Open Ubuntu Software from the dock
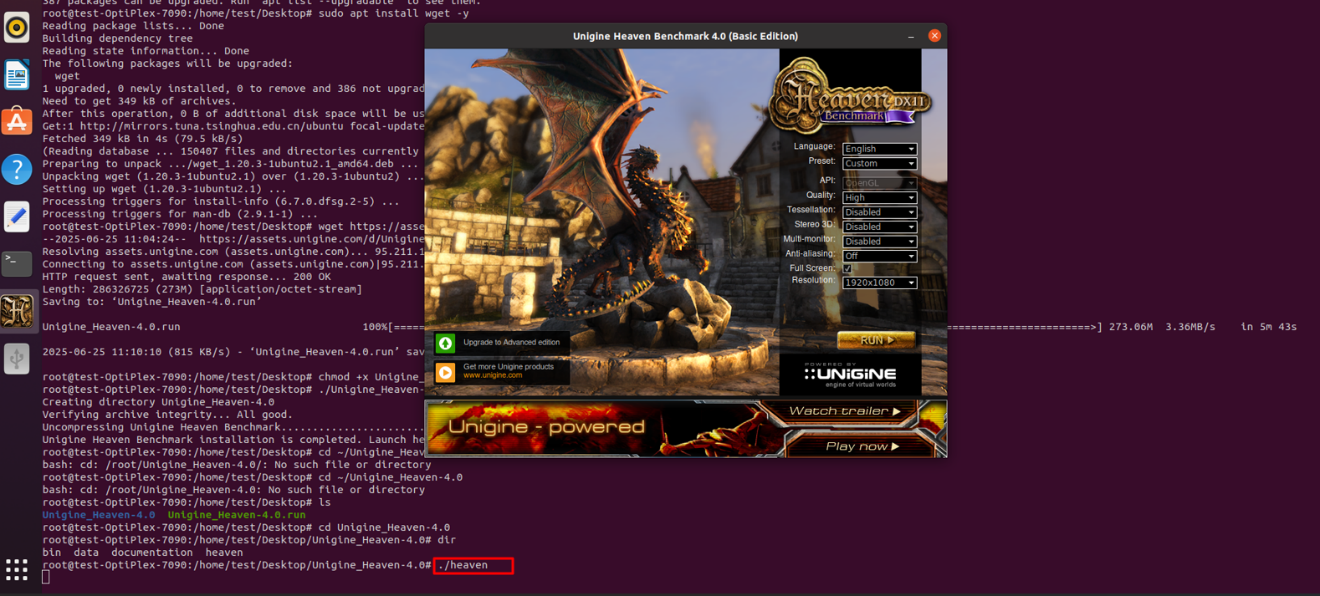1320x596 pixels. [x=16, y=121]
